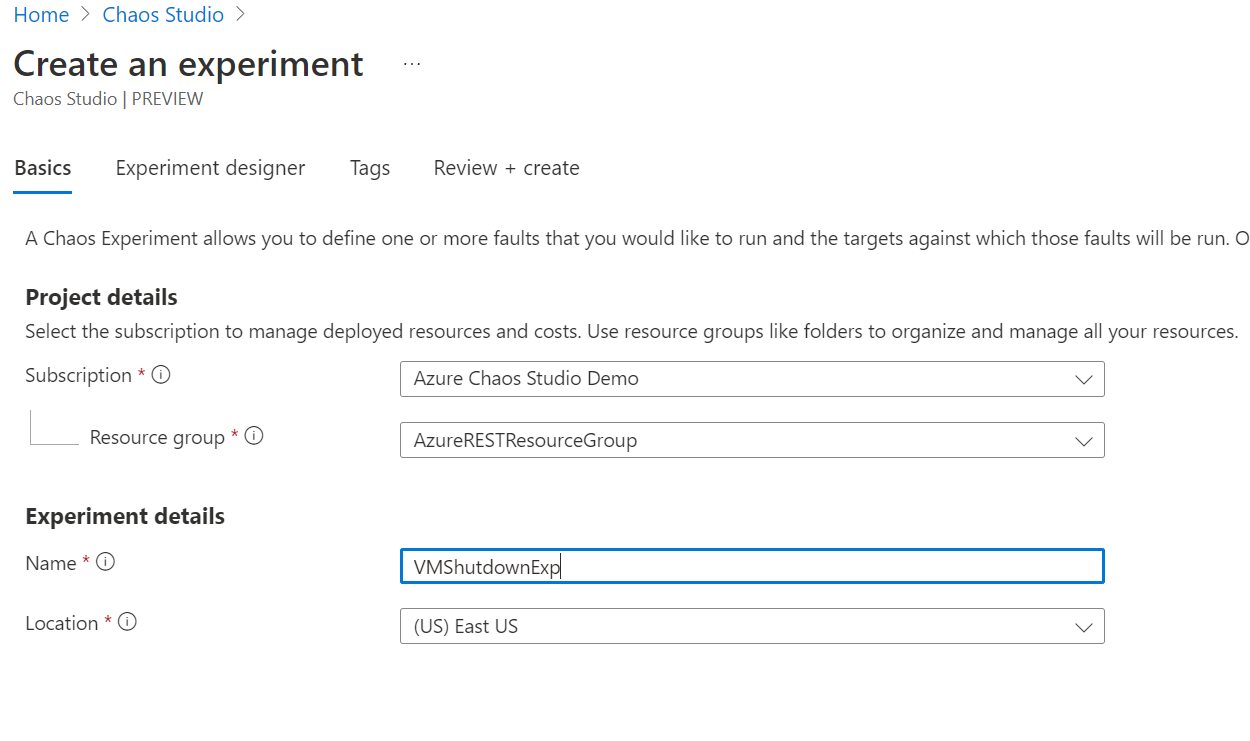
Task: Switch to the Experiment designer tab
Action: tap(210, 167)
